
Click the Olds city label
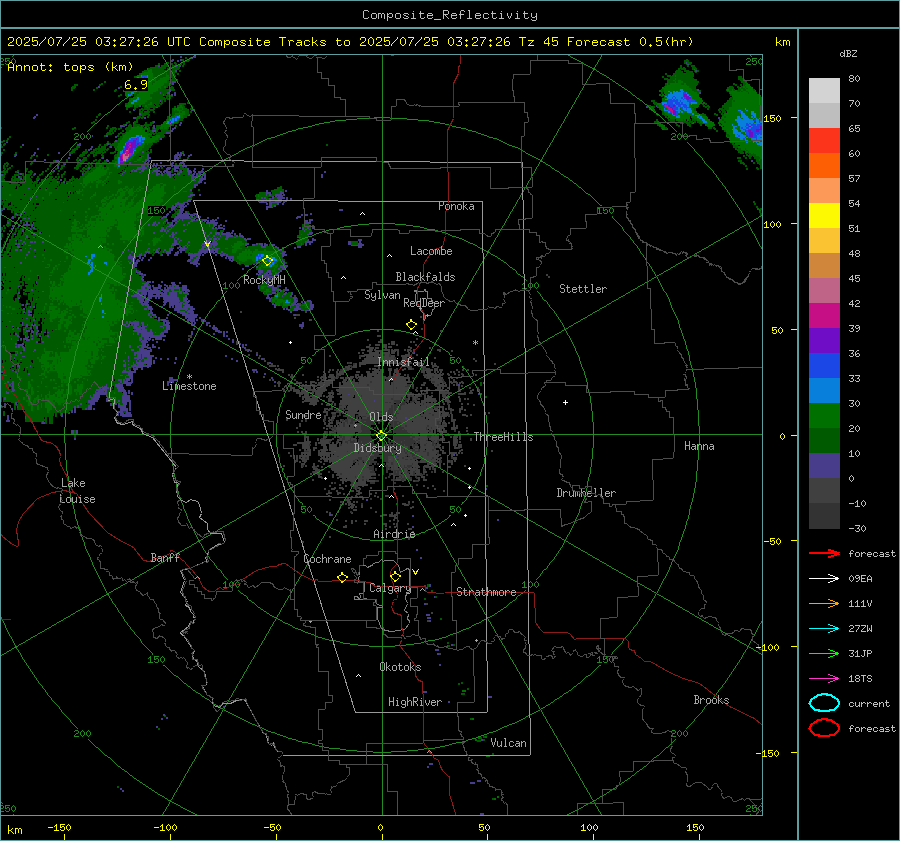coord(381,417)
